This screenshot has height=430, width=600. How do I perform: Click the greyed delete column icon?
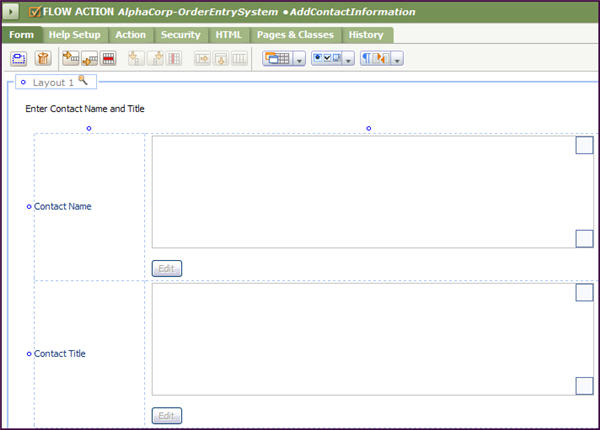click(174, 59)
